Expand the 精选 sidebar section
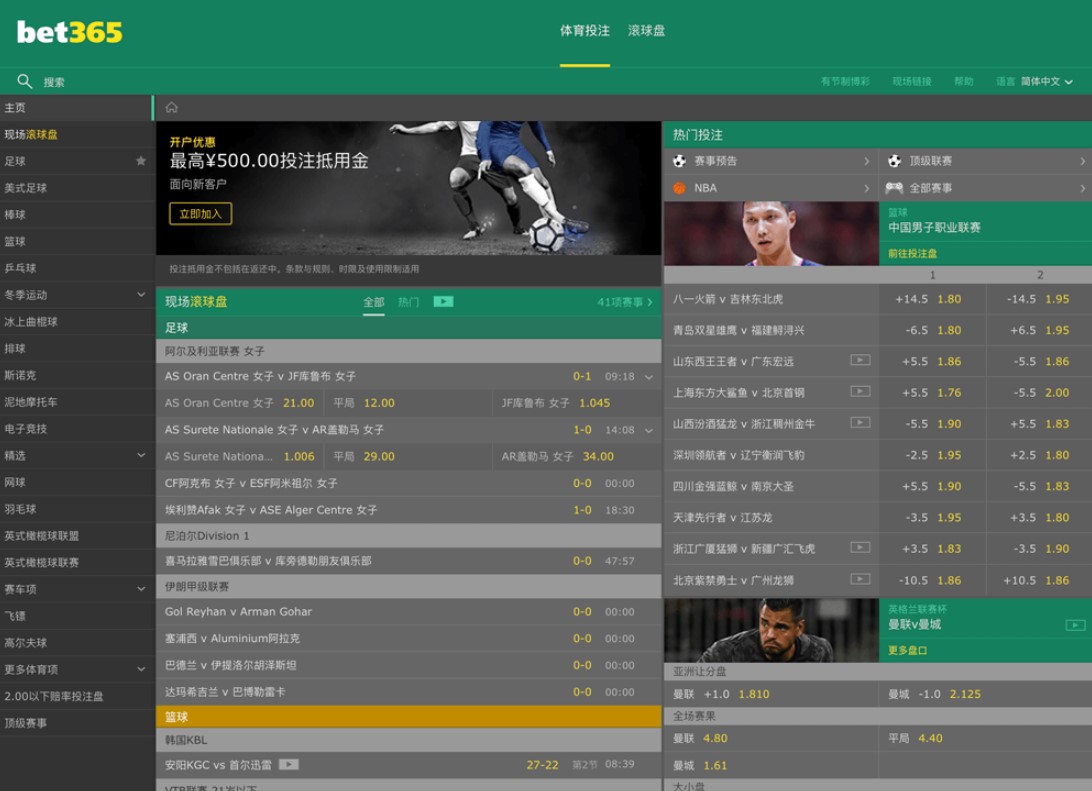The height and width of the screenshot is (791, 1092). (141, 455)
